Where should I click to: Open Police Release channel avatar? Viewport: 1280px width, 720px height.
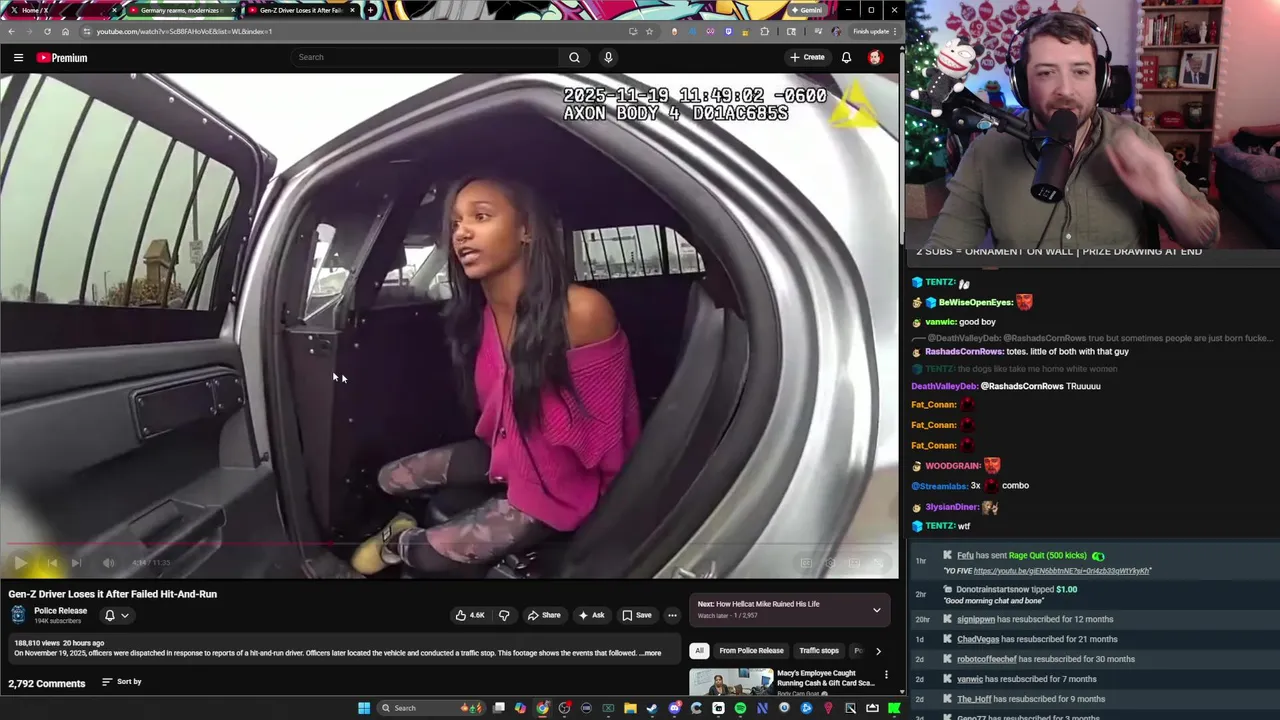[18, 615]
